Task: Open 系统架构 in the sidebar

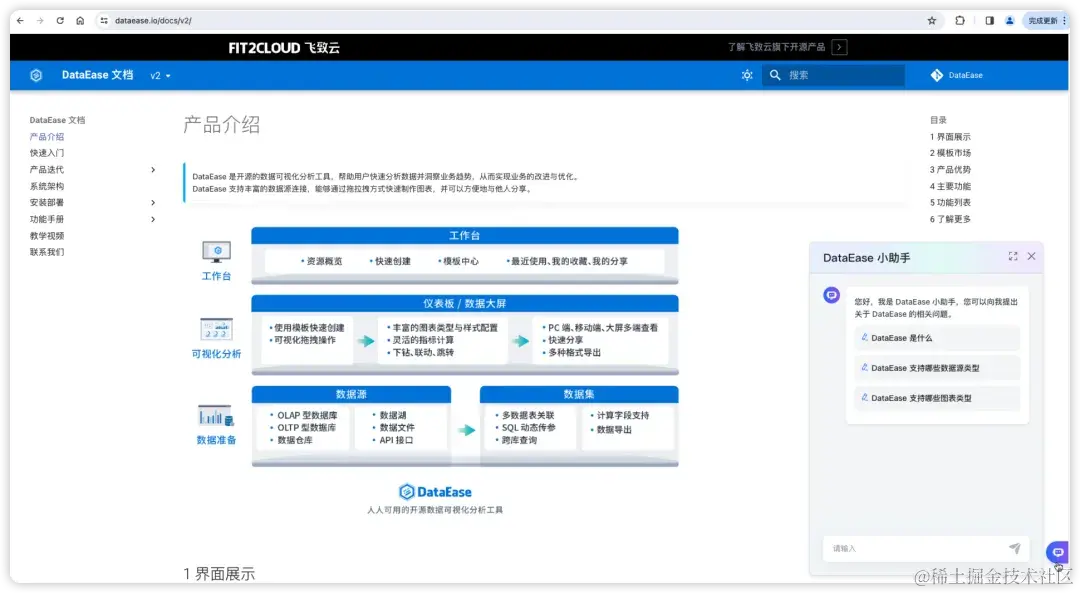Action: 47,186
